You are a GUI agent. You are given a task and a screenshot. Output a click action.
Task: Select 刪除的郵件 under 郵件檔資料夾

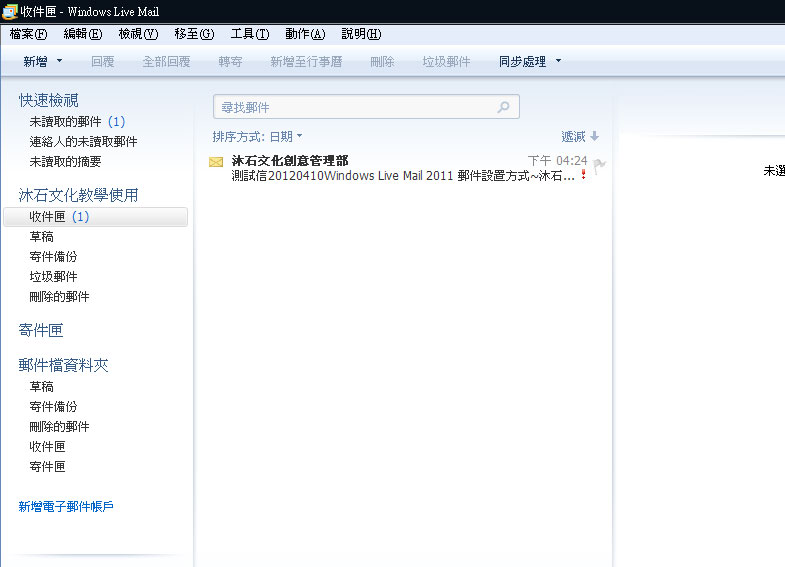[x=59, y=427]
